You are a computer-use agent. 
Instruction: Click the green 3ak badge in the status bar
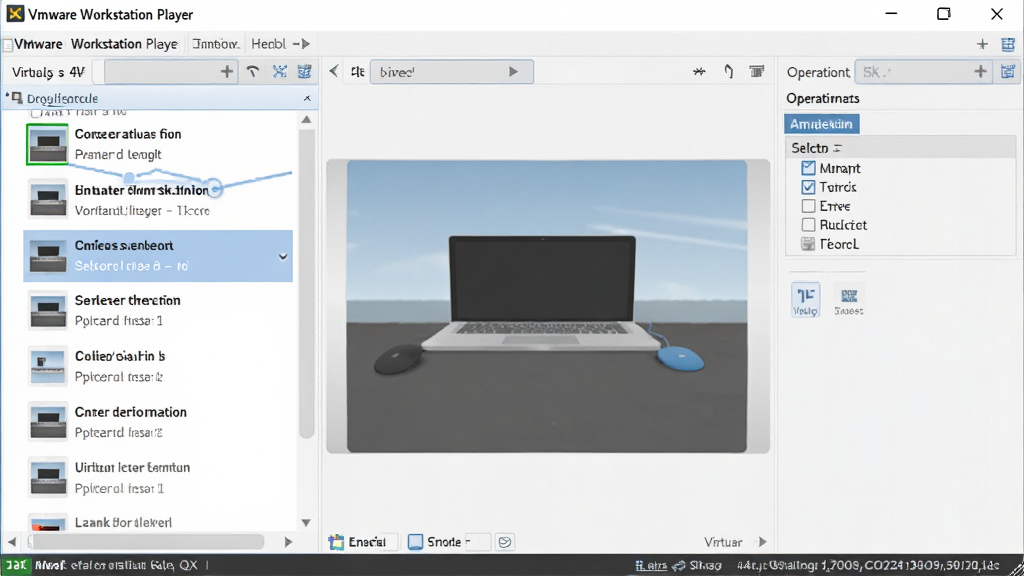[x=16, y=565]
